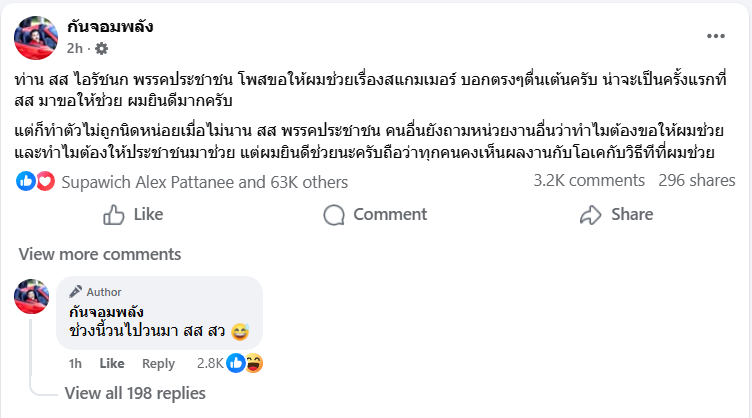Expand View more comments

[85, 253]
